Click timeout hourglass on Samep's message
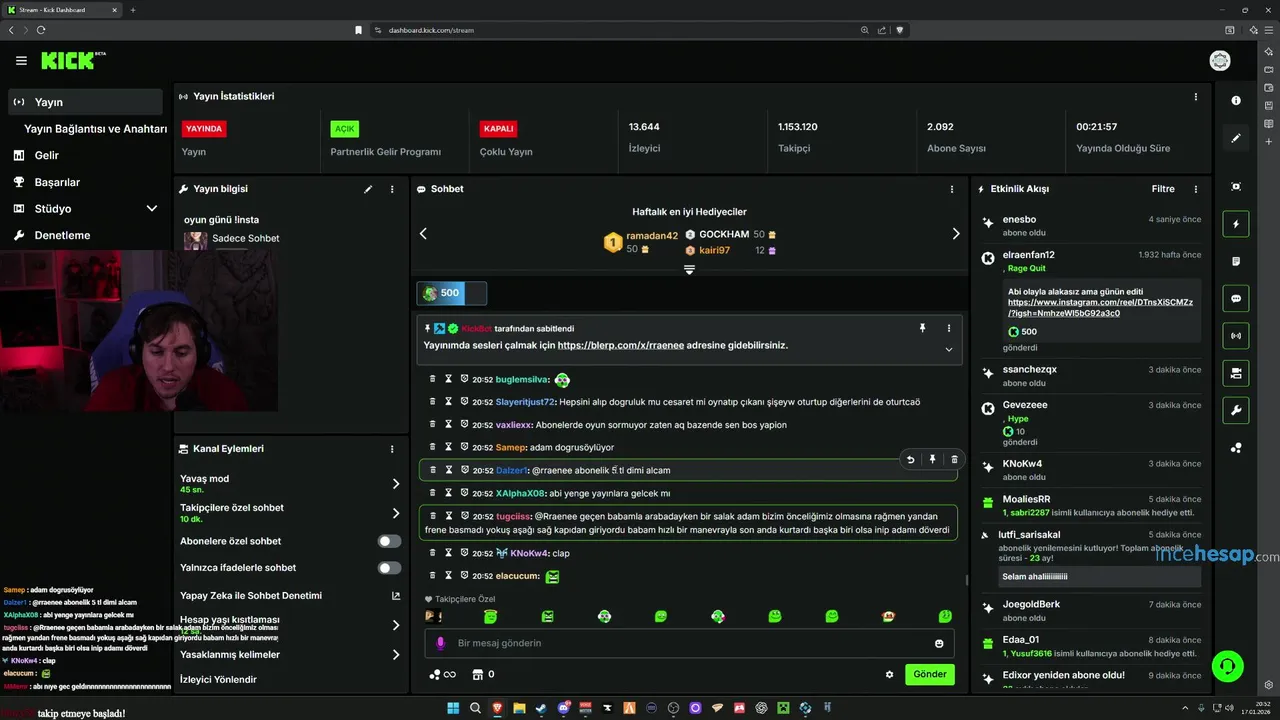This screenshot has width=1280, height=720. [448, 447]
